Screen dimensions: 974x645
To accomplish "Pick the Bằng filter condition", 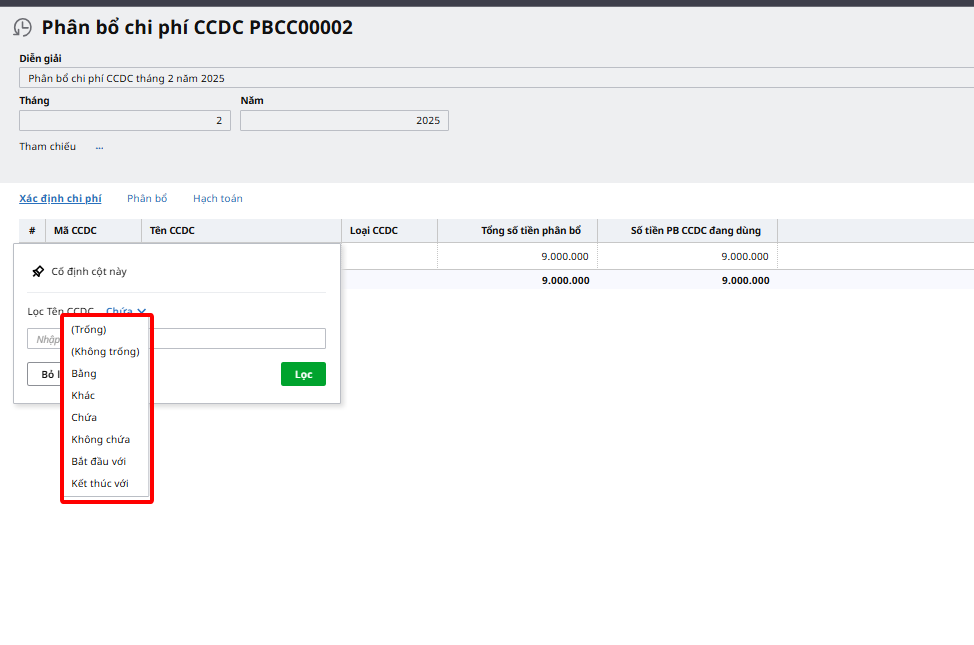I will pos(84,373).
